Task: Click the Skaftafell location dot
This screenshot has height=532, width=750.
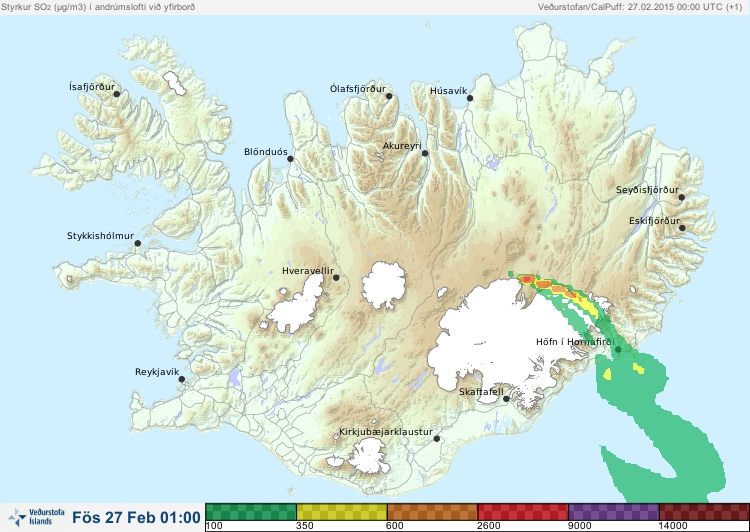Action: point(506,399)
